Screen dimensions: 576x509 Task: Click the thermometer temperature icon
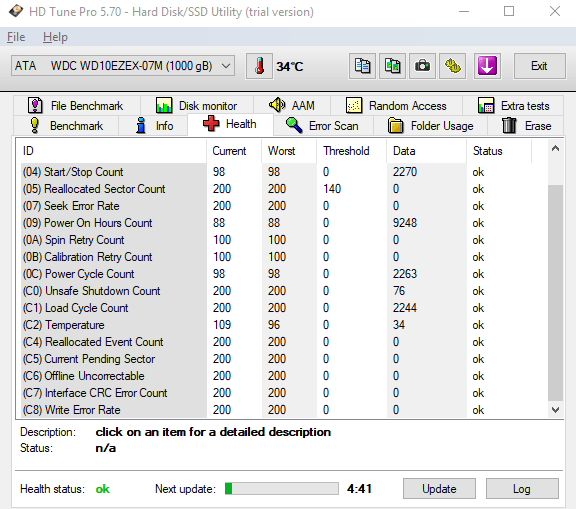click(x=259, y=66)
